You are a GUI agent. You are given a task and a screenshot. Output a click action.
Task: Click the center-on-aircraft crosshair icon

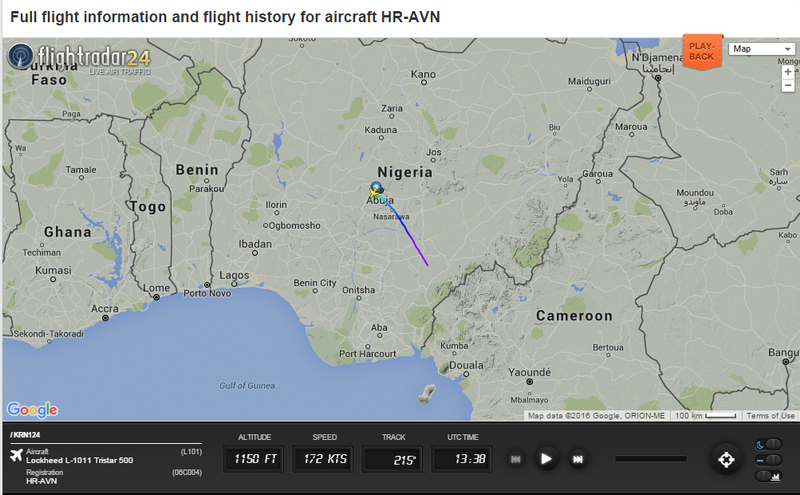727,459
